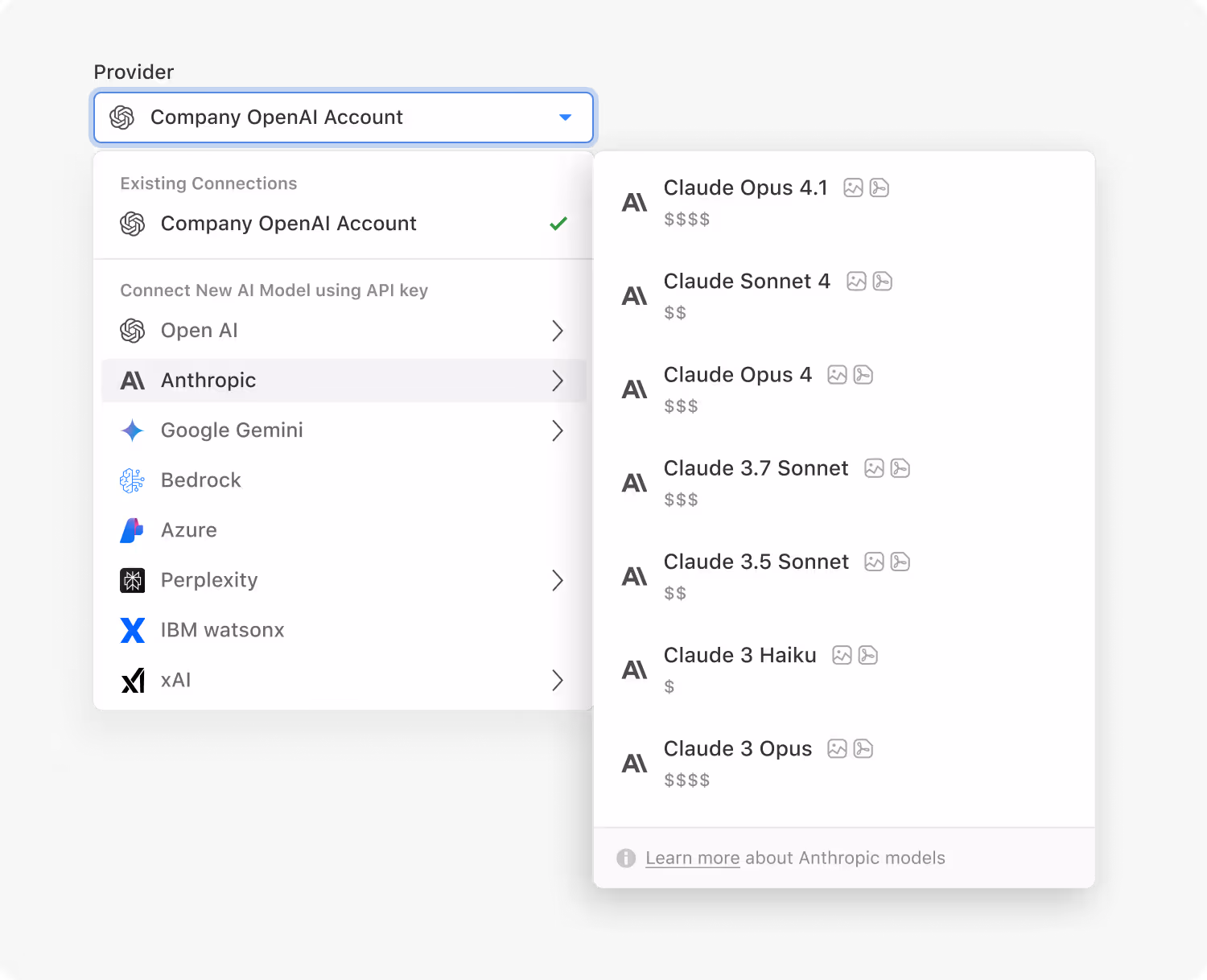Click image support icon for Claude 3.5 Sonnet
Image resolution: width=1207 pixels, height=980 pixels.
tap(874, 562)
